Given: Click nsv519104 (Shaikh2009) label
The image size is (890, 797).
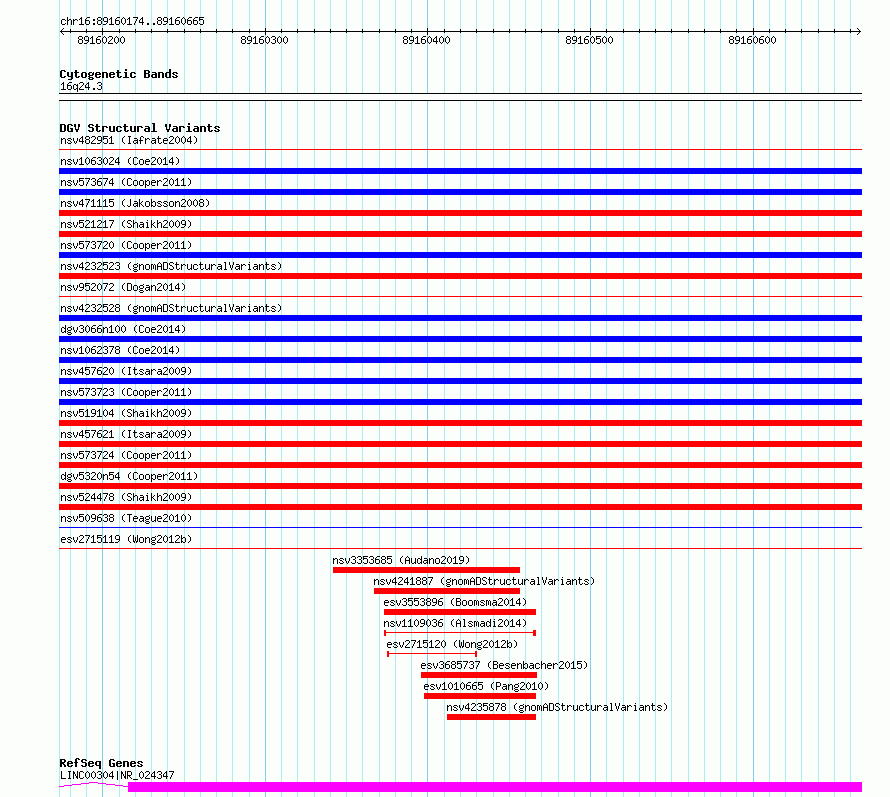Looking at the screenshot, I should [126, 413].
